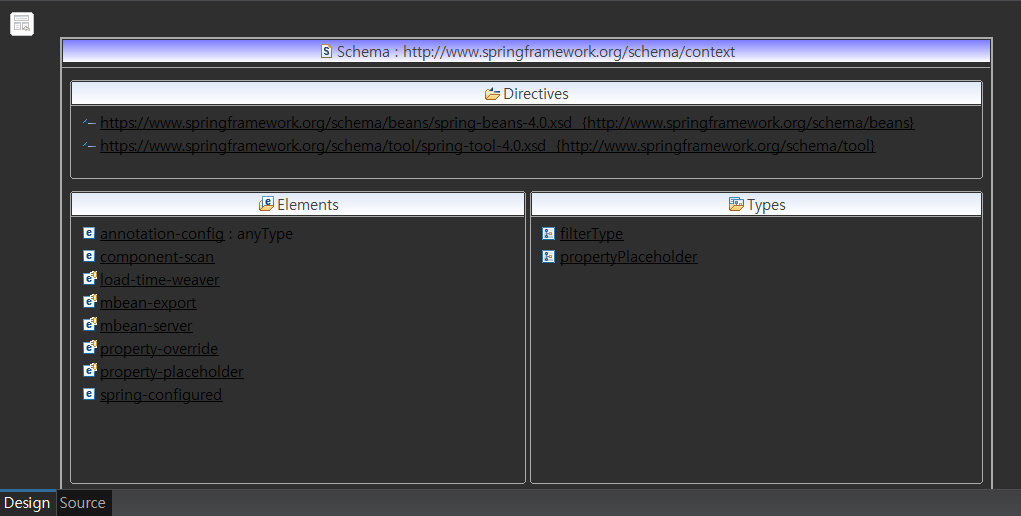Screen dimensions: 1021x516
Task: Open the mbean-server element link
Action: coord(147,325)
